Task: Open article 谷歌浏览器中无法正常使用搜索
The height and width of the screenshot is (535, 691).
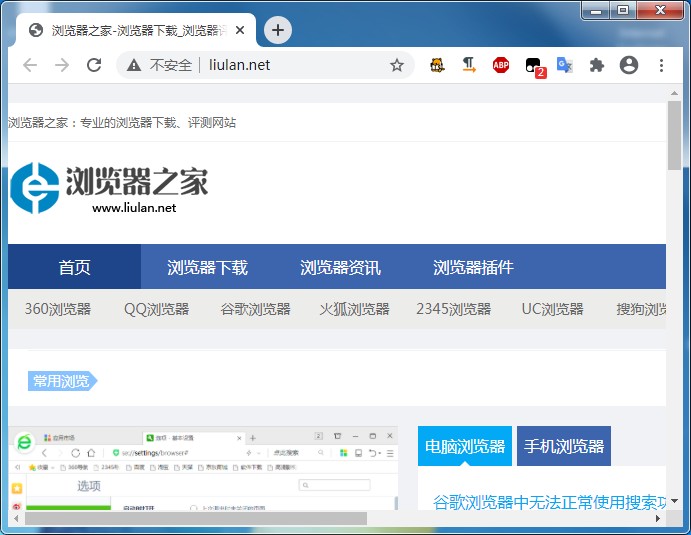Action: (x=549, y=502)
